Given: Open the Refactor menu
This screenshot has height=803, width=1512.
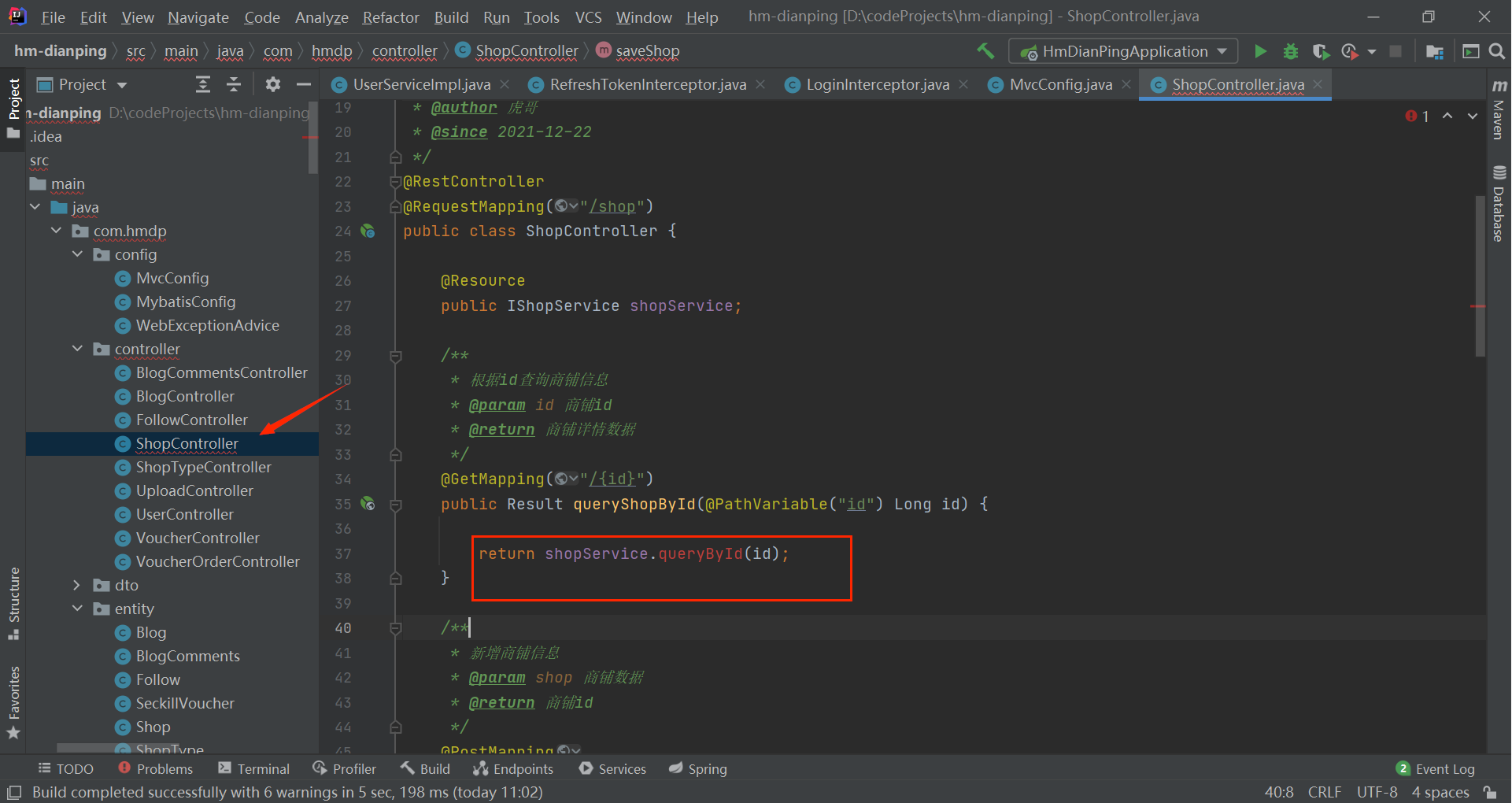Looking at the screenshot, I should tap(390, 17).
